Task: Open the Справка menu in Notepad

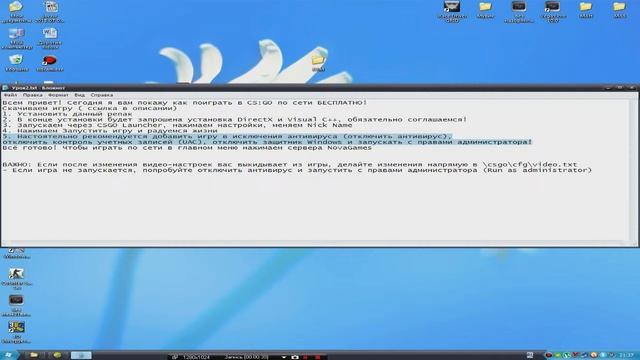Action: coord(102,95)
